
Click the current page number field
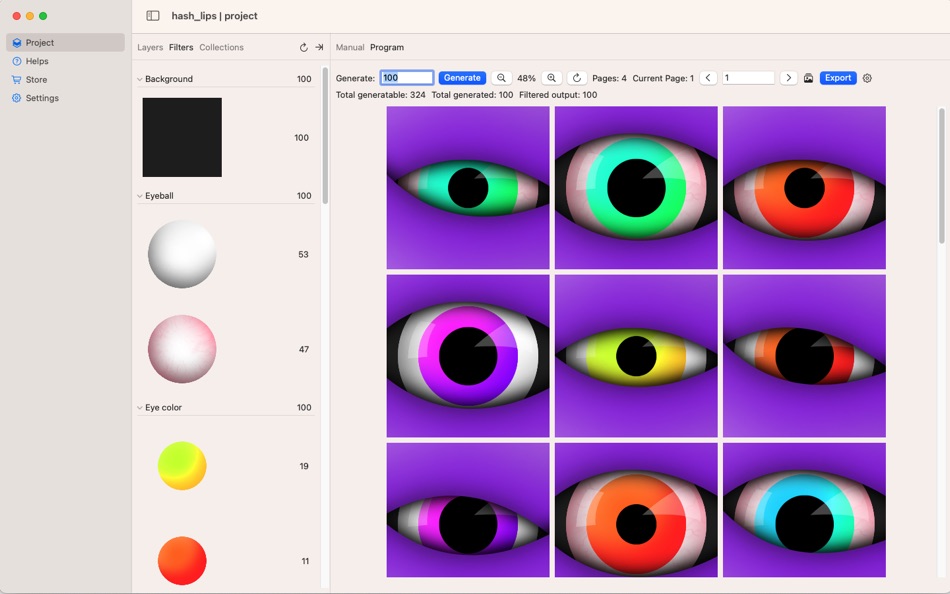[x=748, y=78]
